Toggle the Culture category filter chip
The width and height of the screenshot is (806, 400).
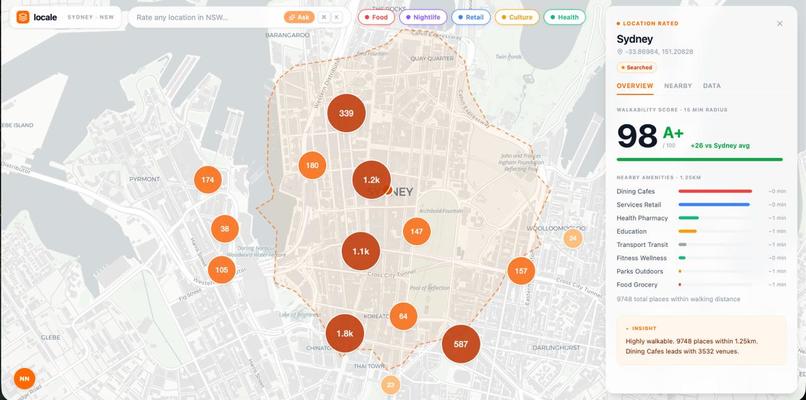click(x=517, y=17)
